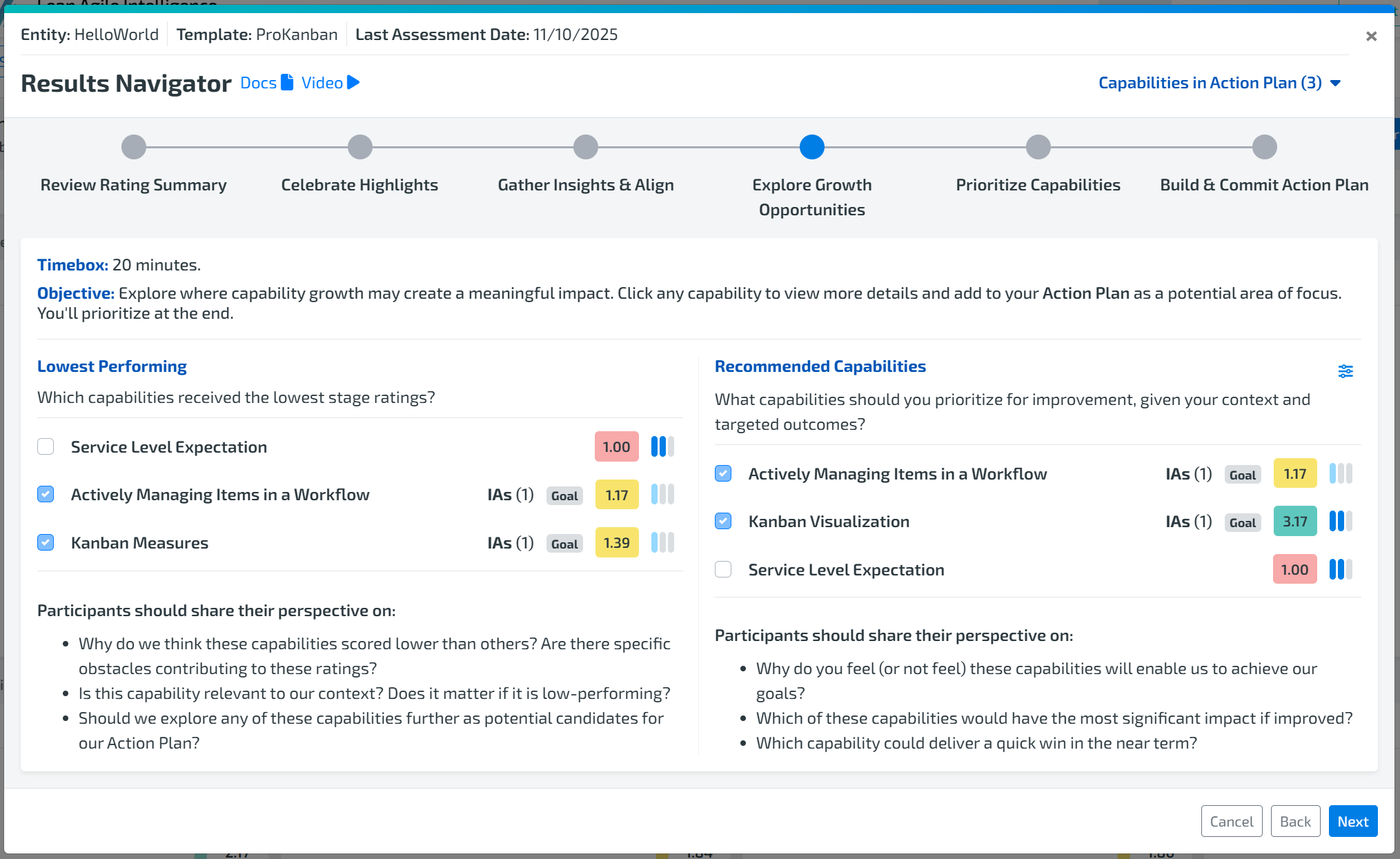The image size is (1400, 859).
Task: Click the 3.17 teal score badge
Action: [x=1294, y=522]
